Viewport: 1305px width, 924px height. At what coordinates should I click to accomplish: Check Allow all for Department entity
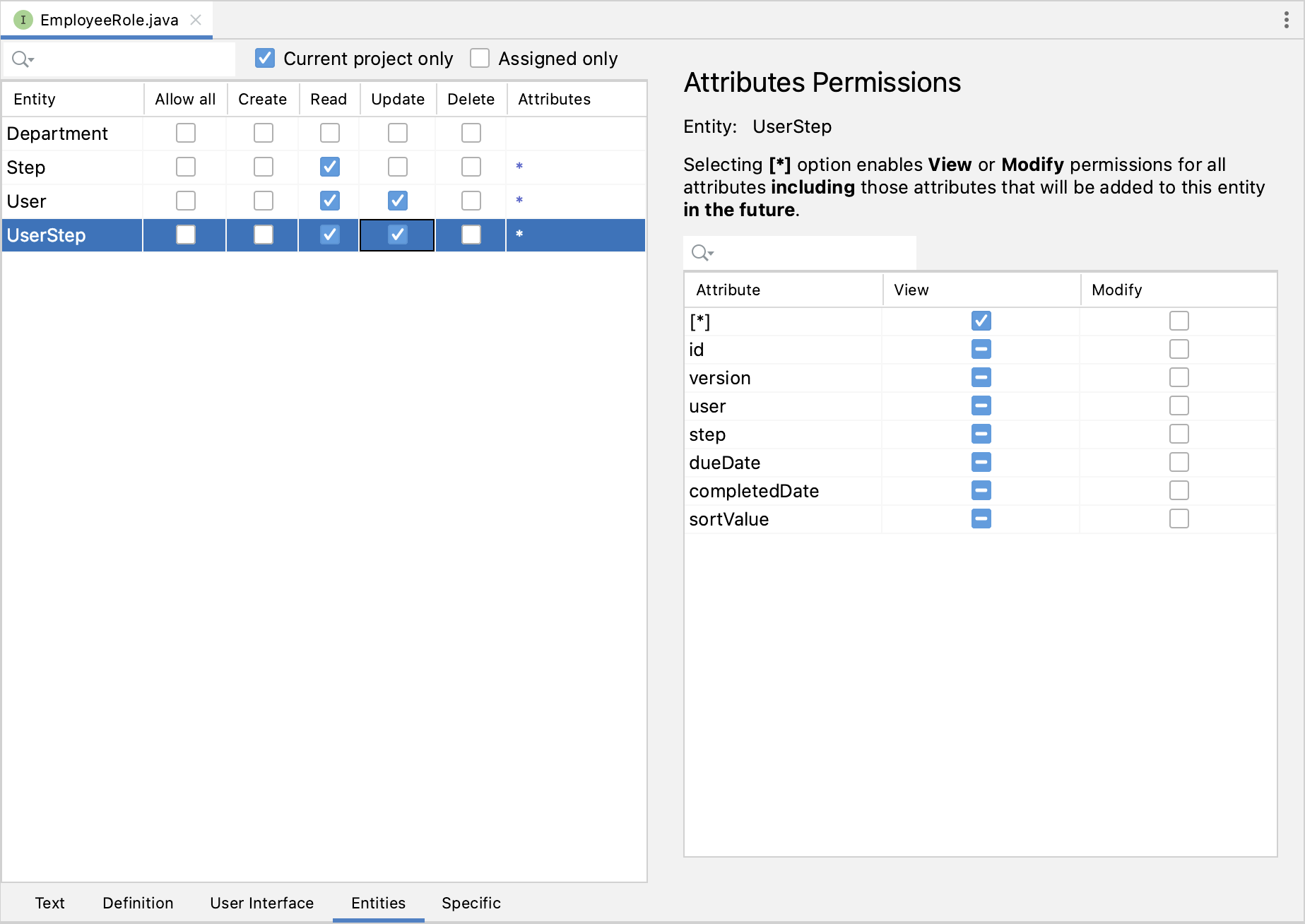[x=186, y=133]
